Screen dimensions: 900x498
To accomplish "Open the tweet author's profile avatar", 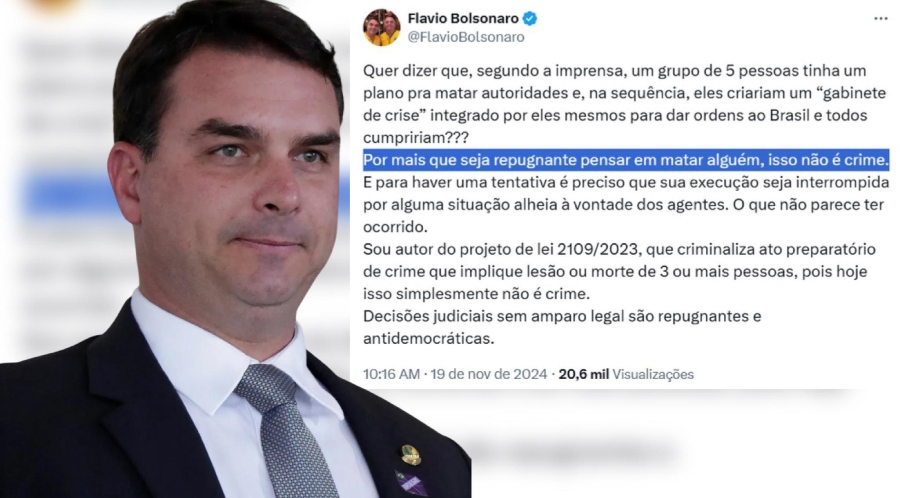I will (x=382, y=28).
